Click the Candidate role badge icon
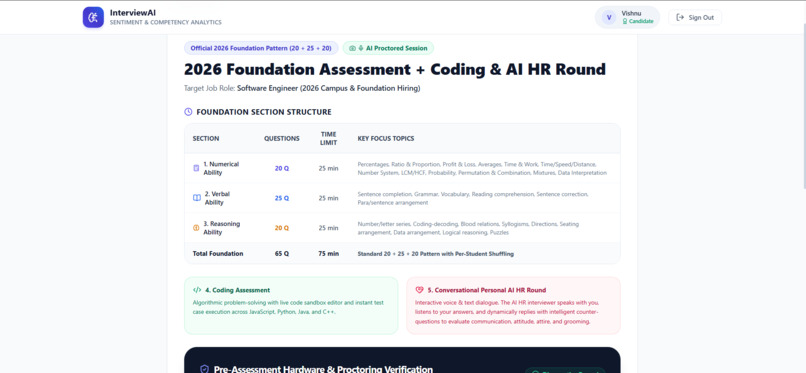 625,22
